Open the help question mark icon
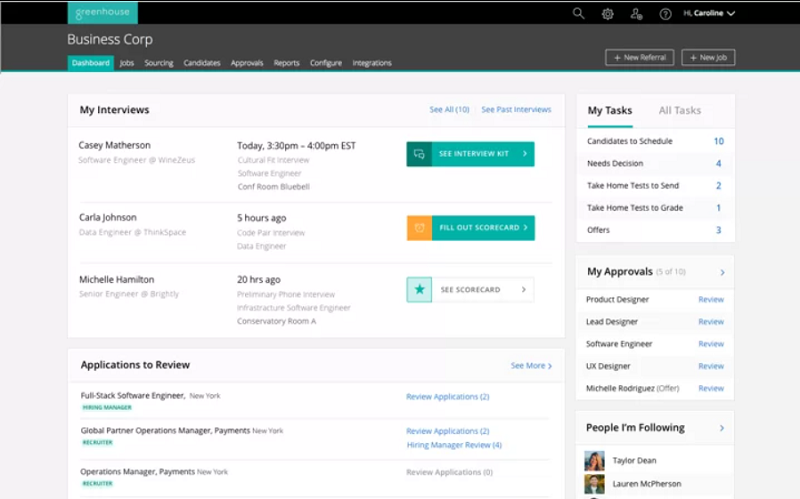Image resolution: width=800 pixels, height=499 pixels. 665,14
